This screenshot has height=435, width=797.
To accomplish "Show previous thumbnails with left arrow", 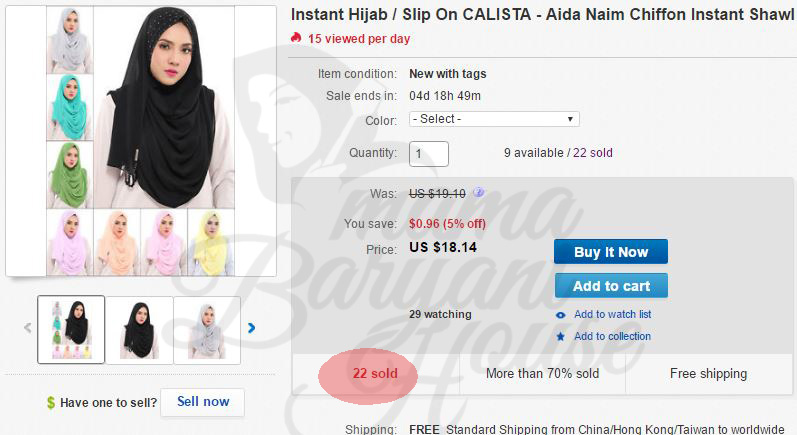I will click(x=27, y=327).
